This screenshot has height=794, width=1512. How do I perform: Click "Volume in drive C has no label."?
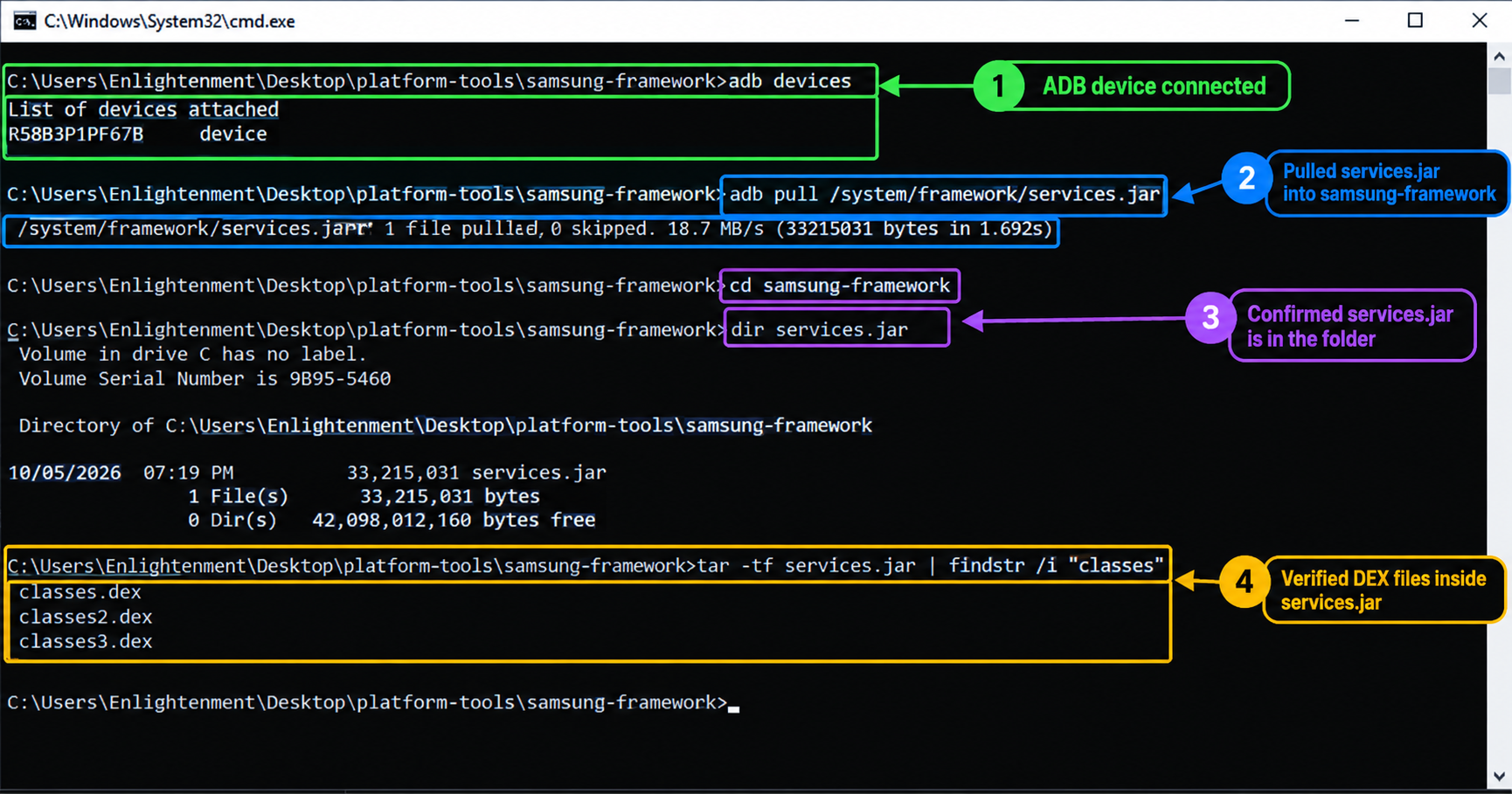tap(193, 354)
